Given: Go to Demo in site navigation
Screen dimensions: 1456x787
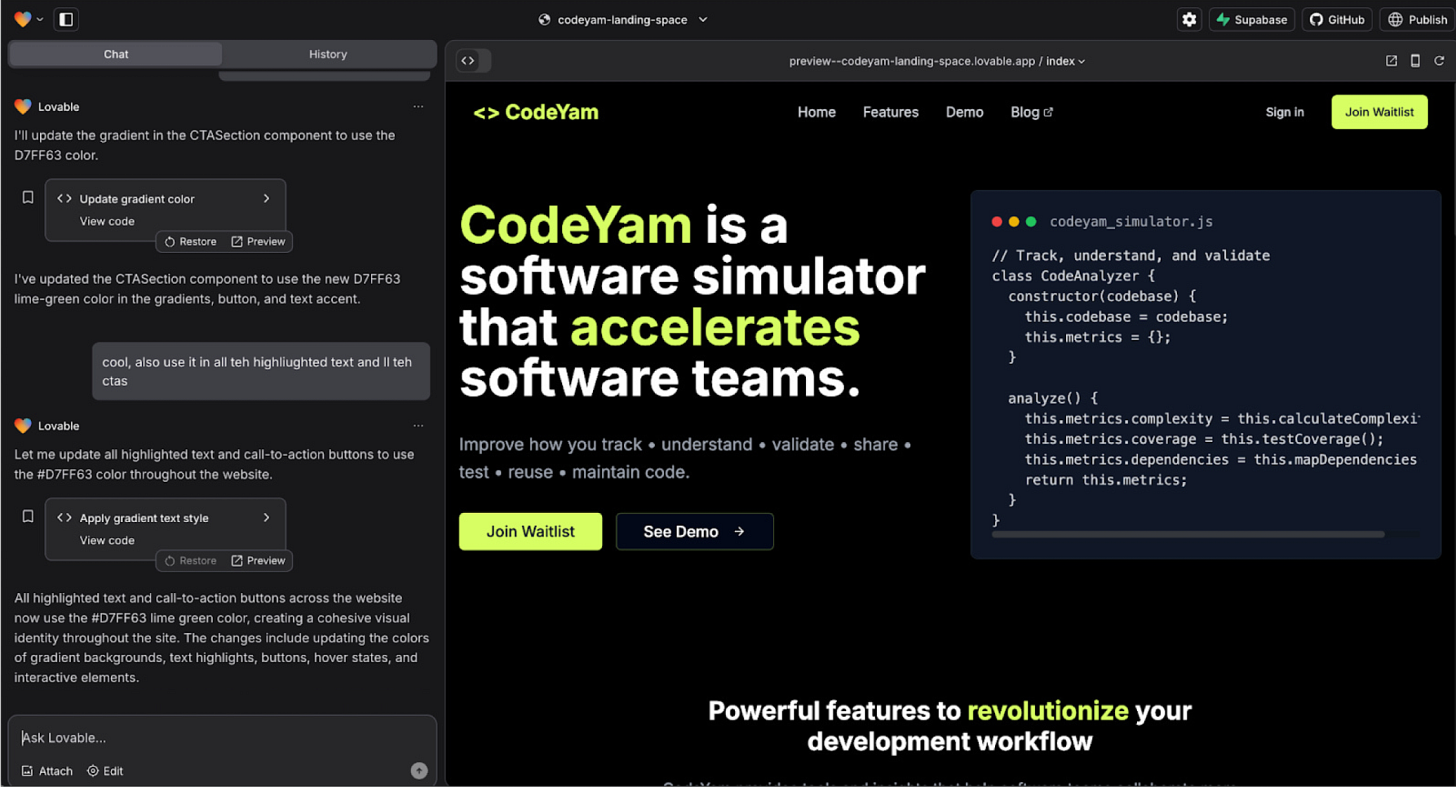Looking at the screenshot, I should 964,112.
